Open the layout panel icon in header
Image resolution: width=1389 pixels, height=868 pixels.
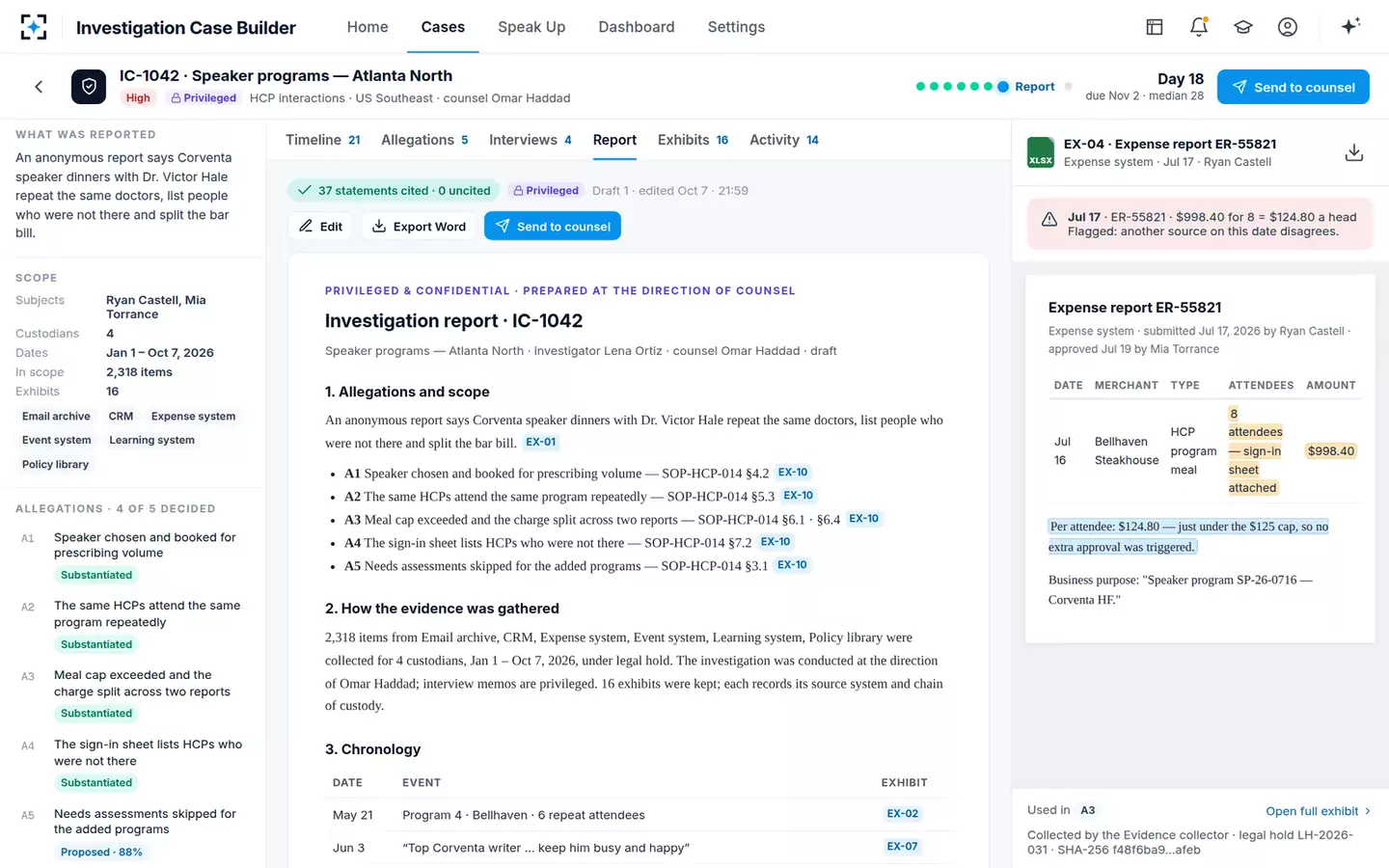tap(1155, 27)
